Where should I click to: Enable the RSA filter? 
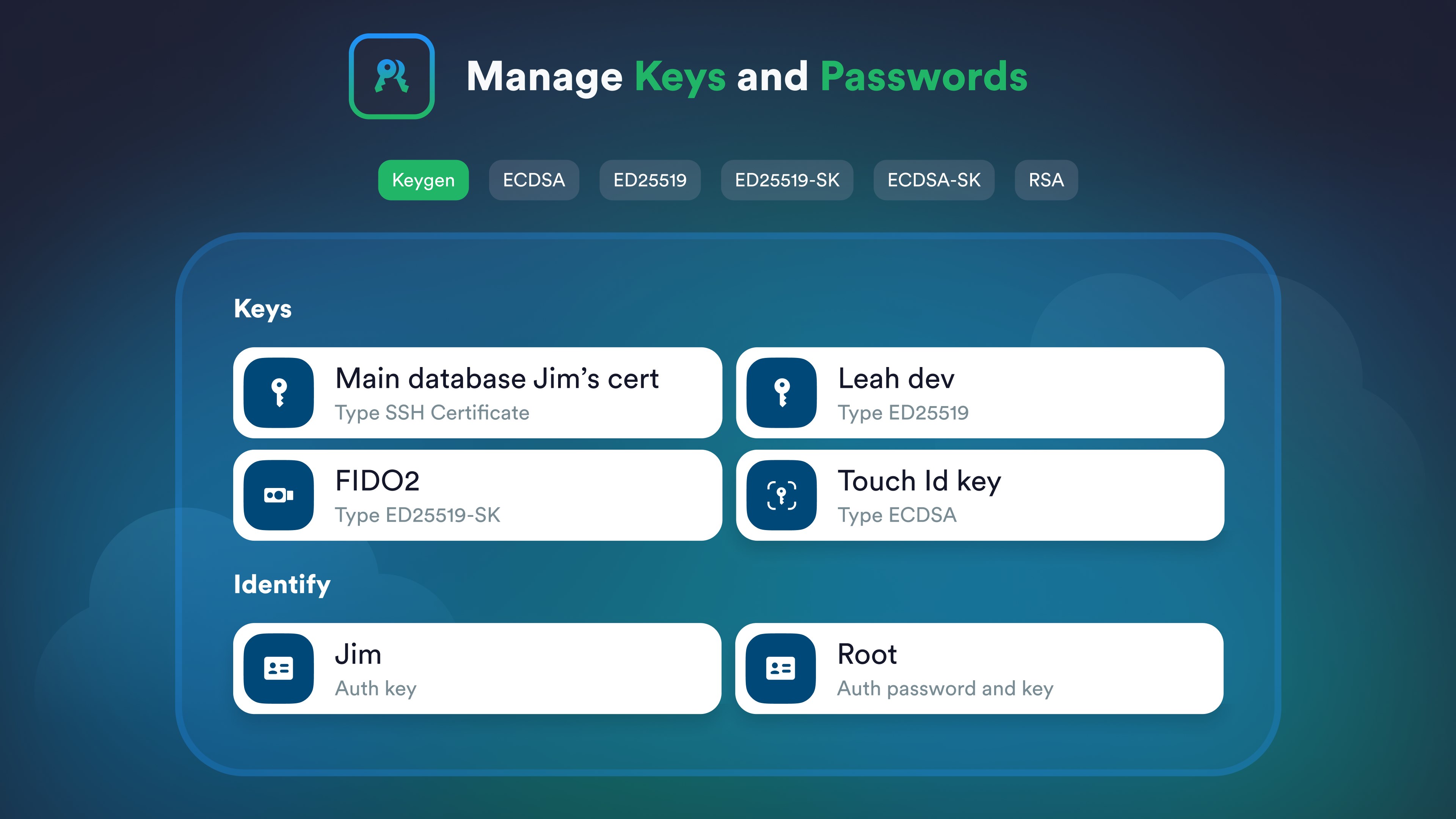(x=1046, y=180)
